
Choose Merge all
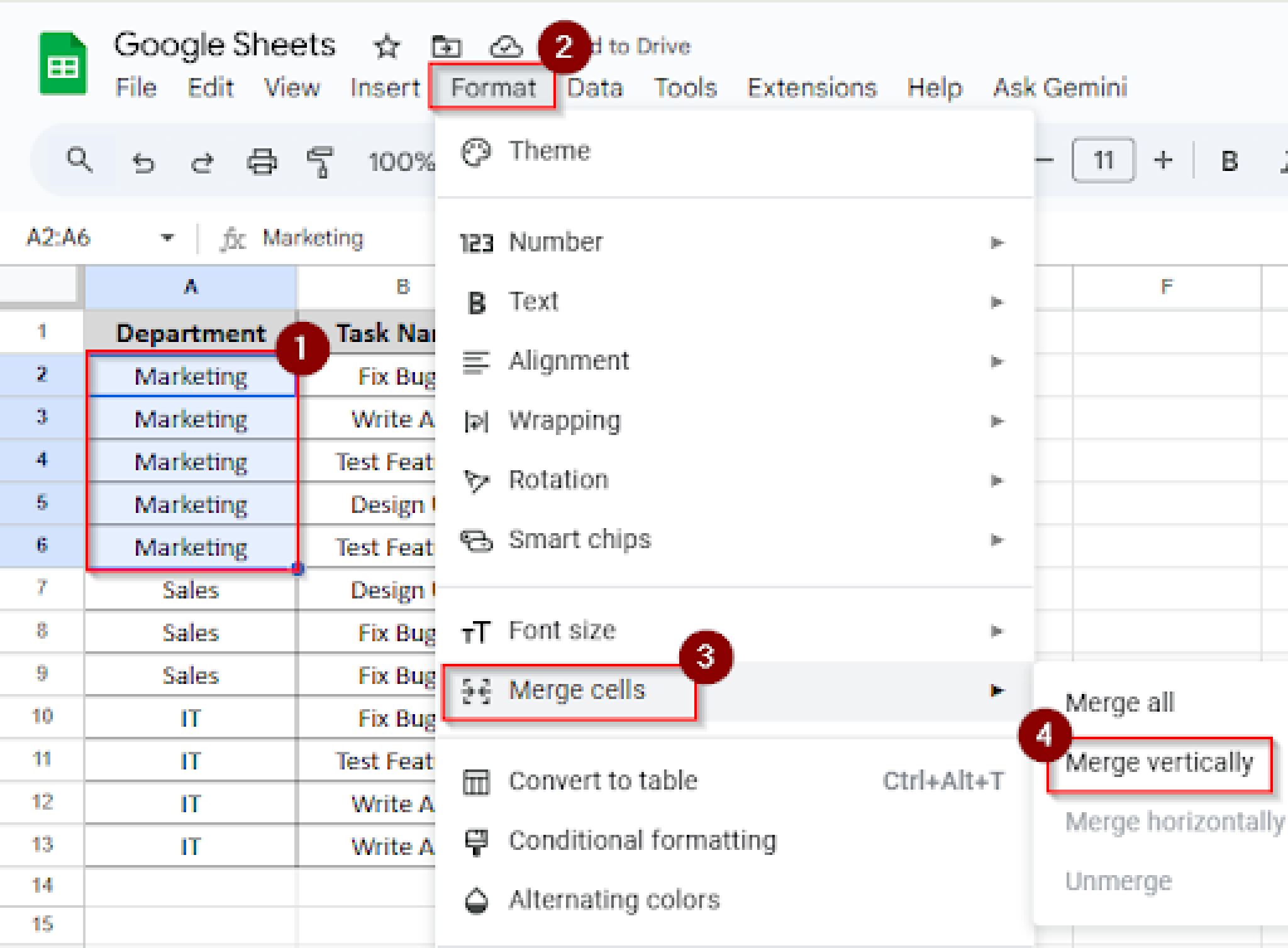[x=1119, y=702]
